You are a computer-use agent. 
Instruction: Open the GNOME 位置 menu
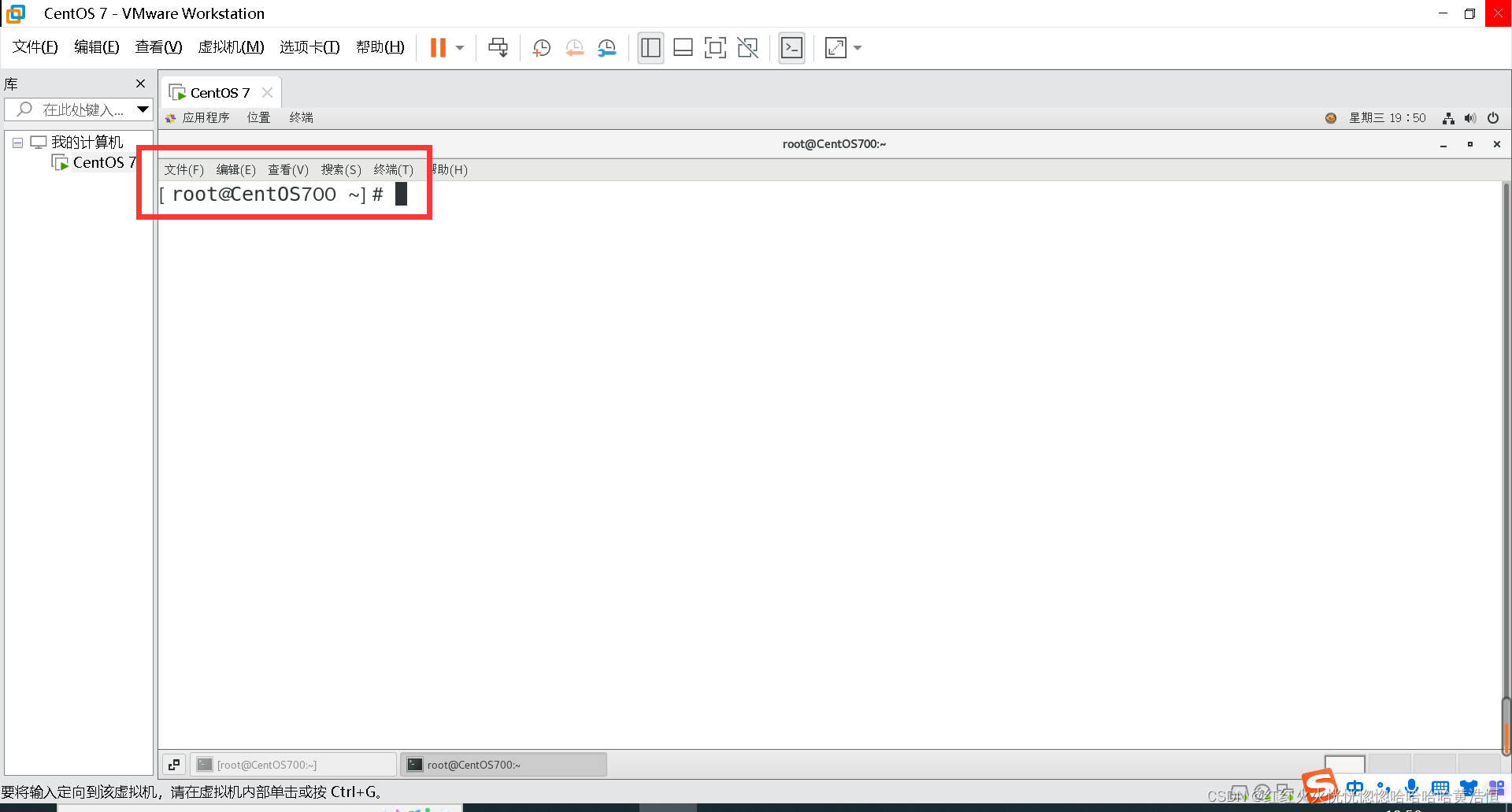click(x=259, y=118)
